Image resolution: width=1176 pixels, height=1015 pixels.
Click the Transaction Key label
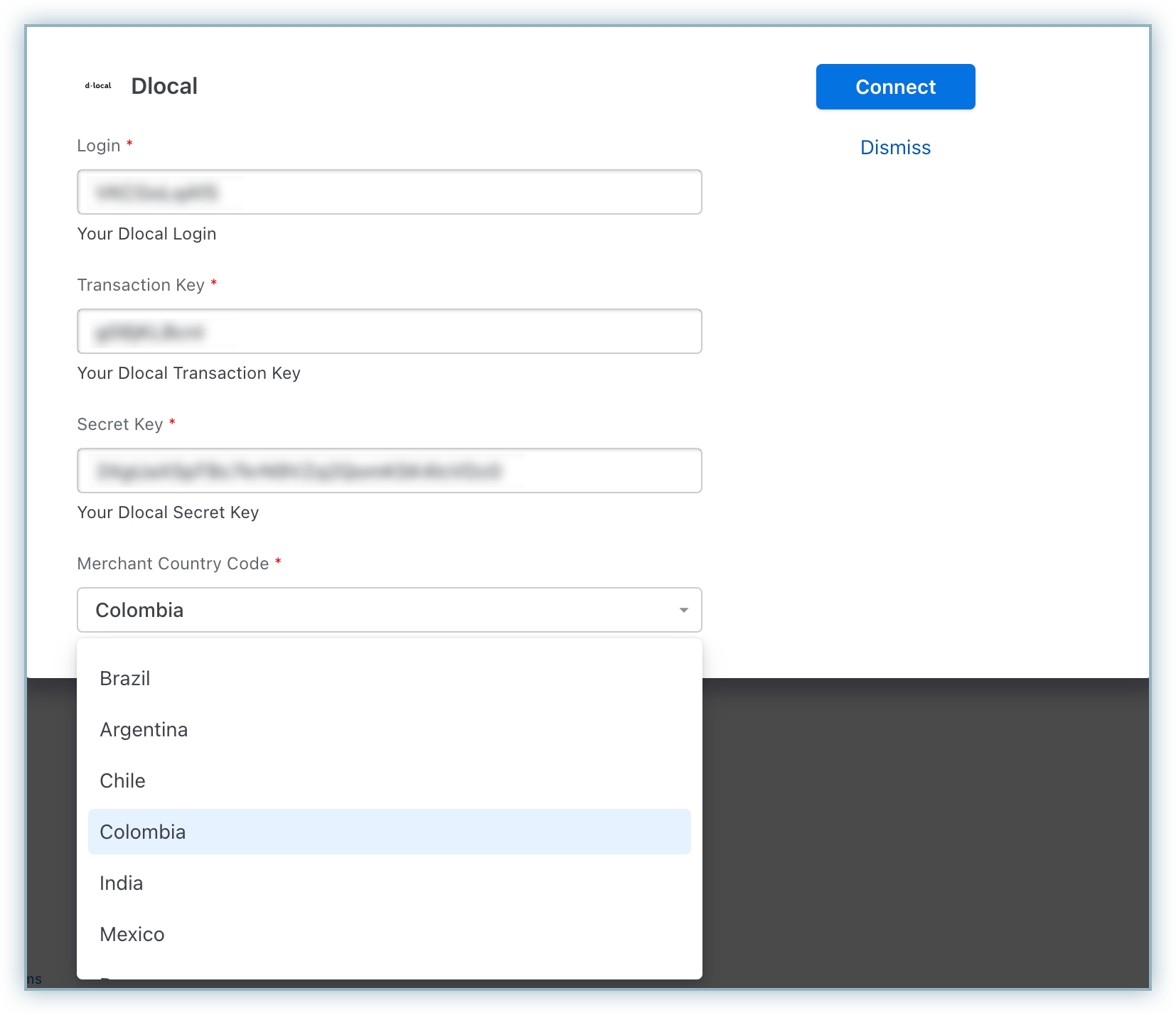click(x=141, y=285)
